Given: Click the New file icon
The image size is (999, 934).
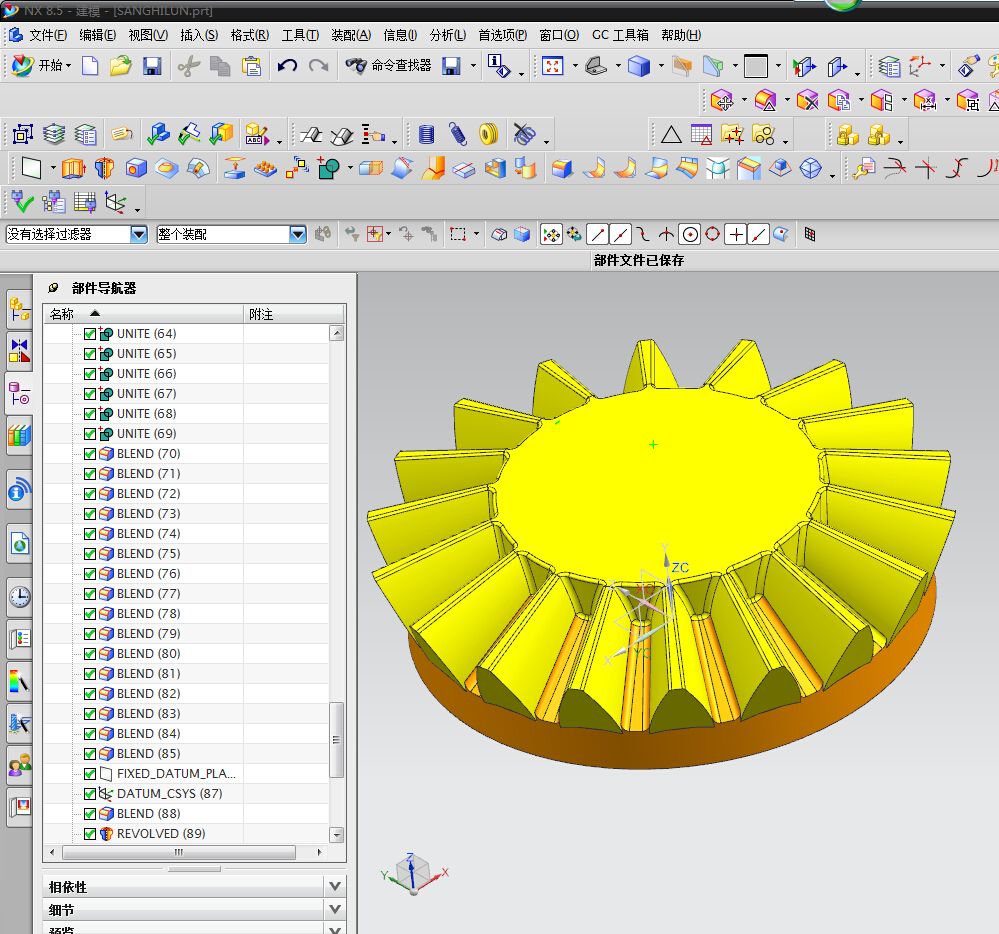Looking at the screenshot, I should (90, 66).
